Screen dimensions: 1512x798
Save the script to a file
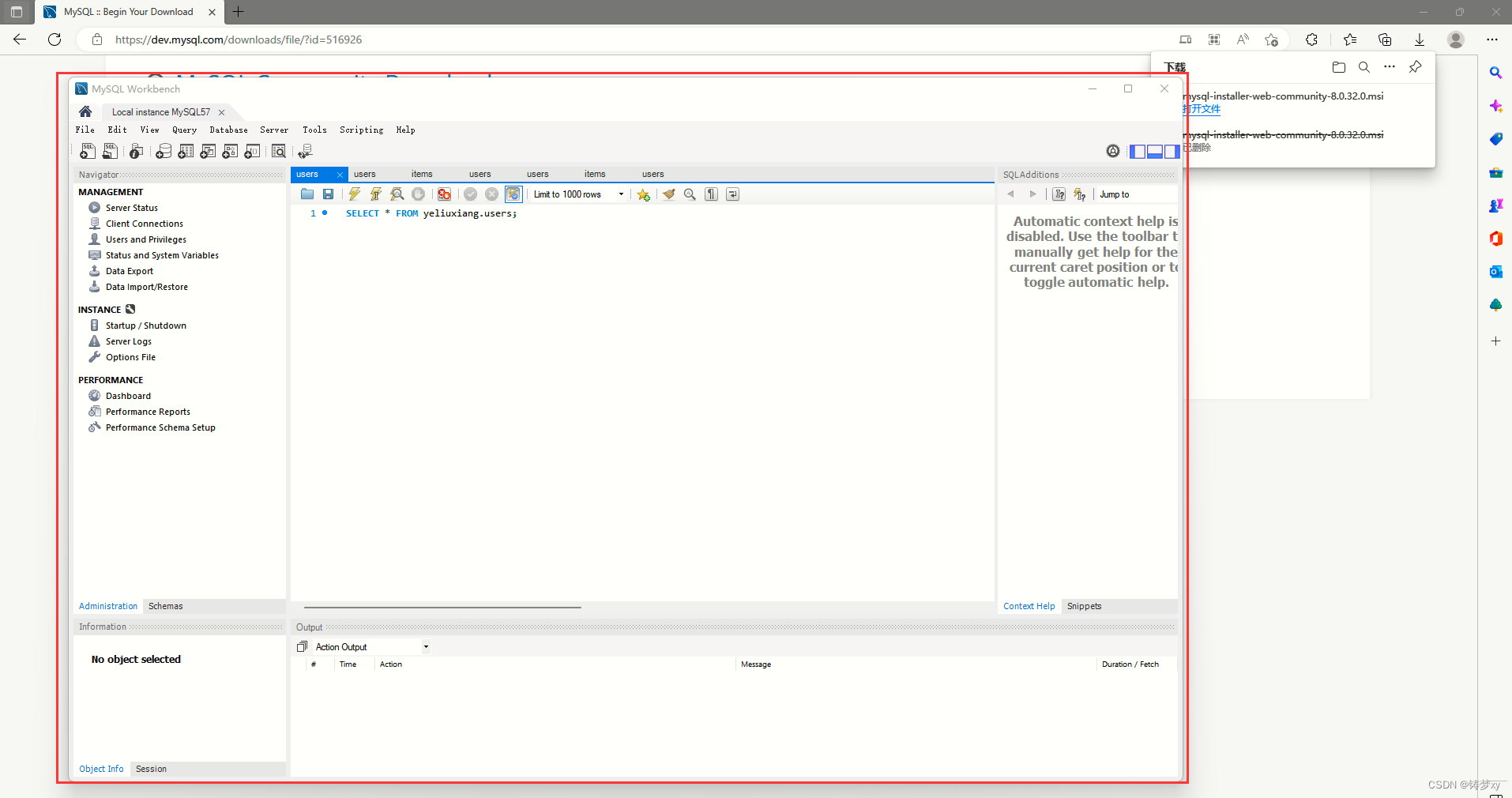pyautogui.click(x=328, y=194)
